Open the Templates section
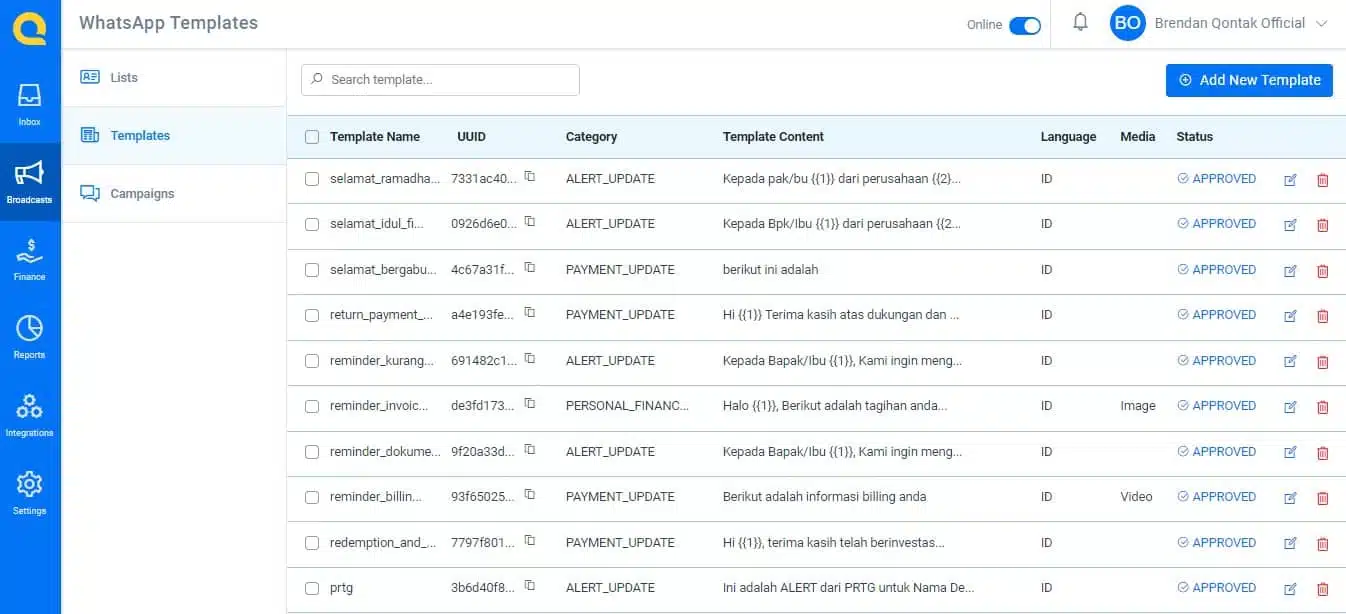The height and width of the screenshot is (614, 1346). pos(174,135)
